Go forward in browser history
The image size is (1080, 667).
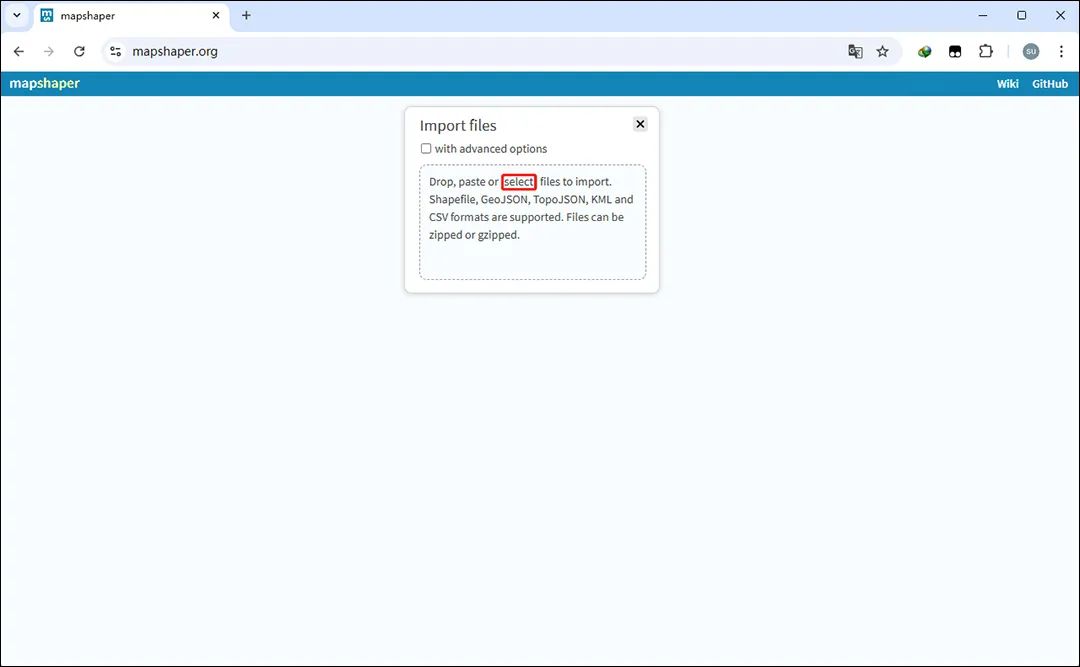pyautogui.click(x=49, y=52)
